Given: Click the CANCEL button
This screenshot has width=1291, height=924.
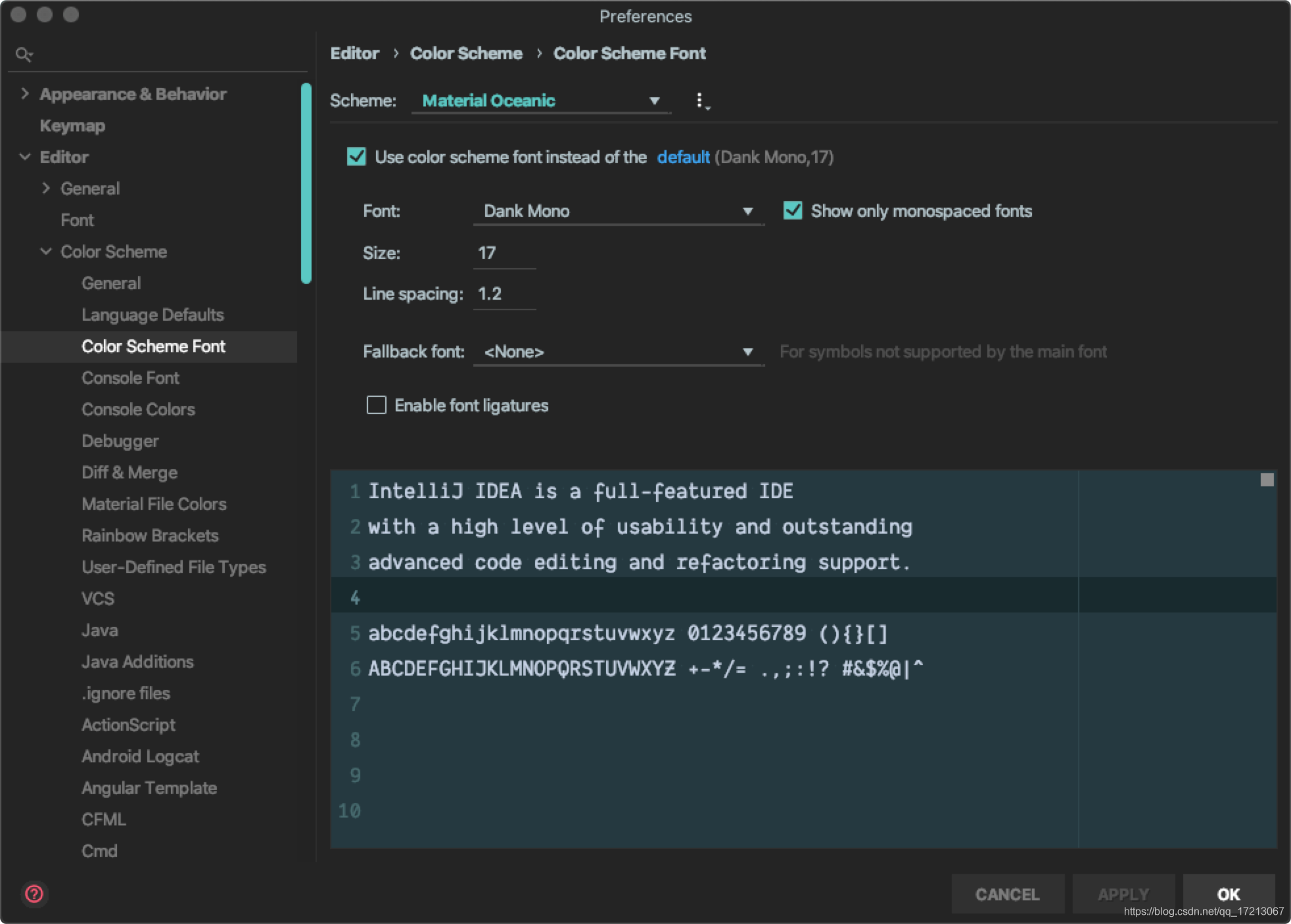Looking at the screenshot, I should 1007,894.
